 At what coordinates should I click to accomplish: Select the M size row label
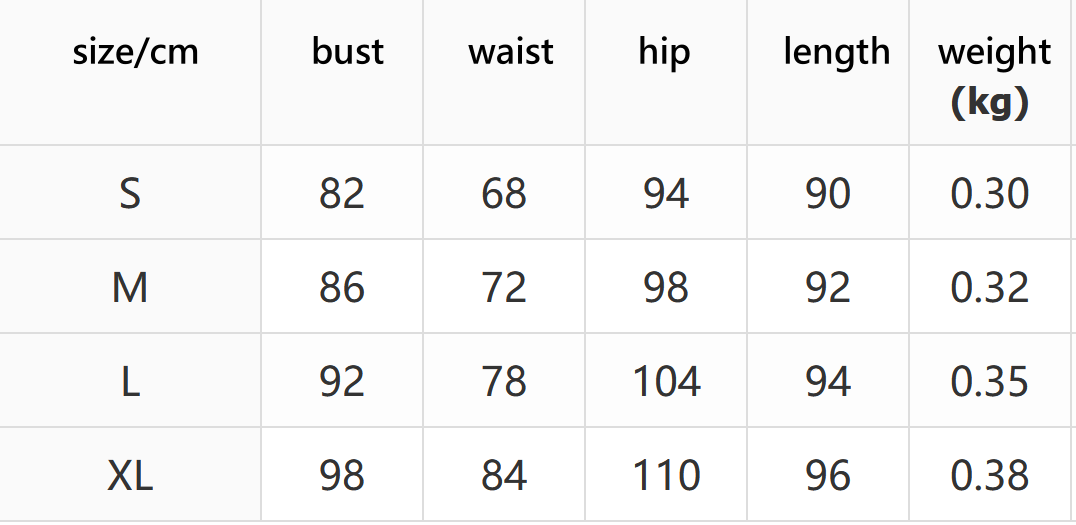click(x=130, y=288)
